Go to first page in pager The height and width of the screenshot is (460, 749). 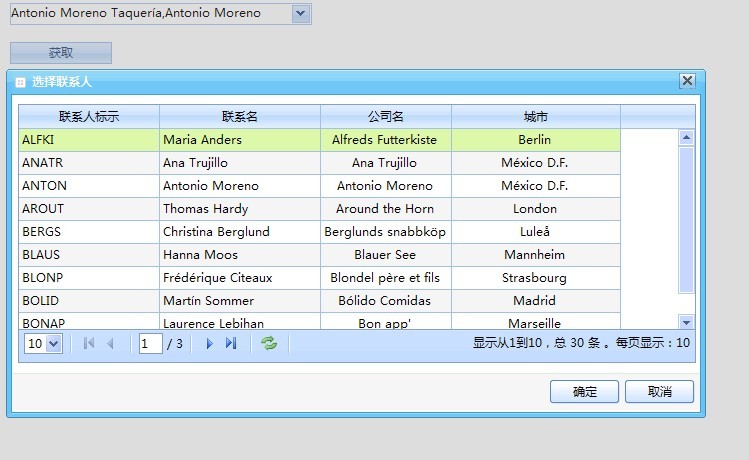coord(89,343)
